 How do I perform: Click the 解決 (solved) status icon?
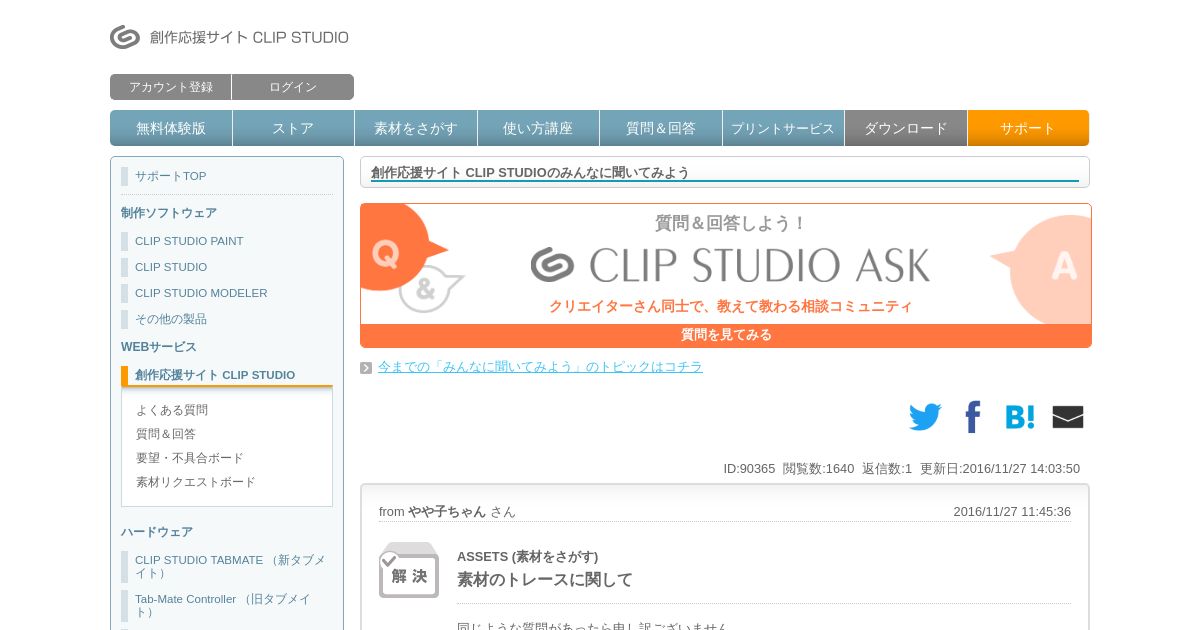click(409, 570)
